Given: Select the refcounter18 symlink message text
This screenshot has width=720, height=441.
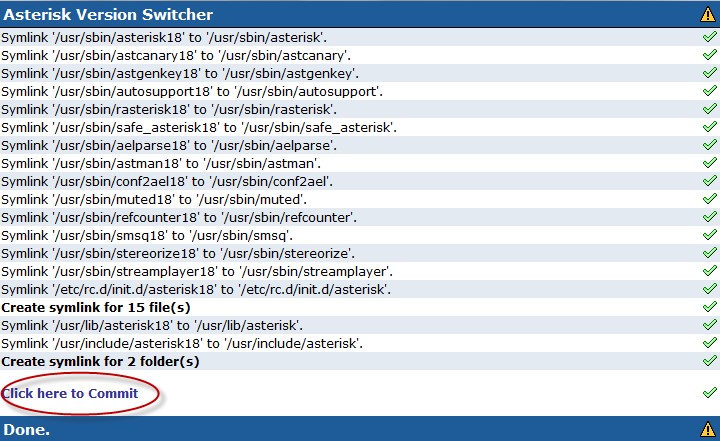Looking at the screenshot, I should click(x=179, y=217).
